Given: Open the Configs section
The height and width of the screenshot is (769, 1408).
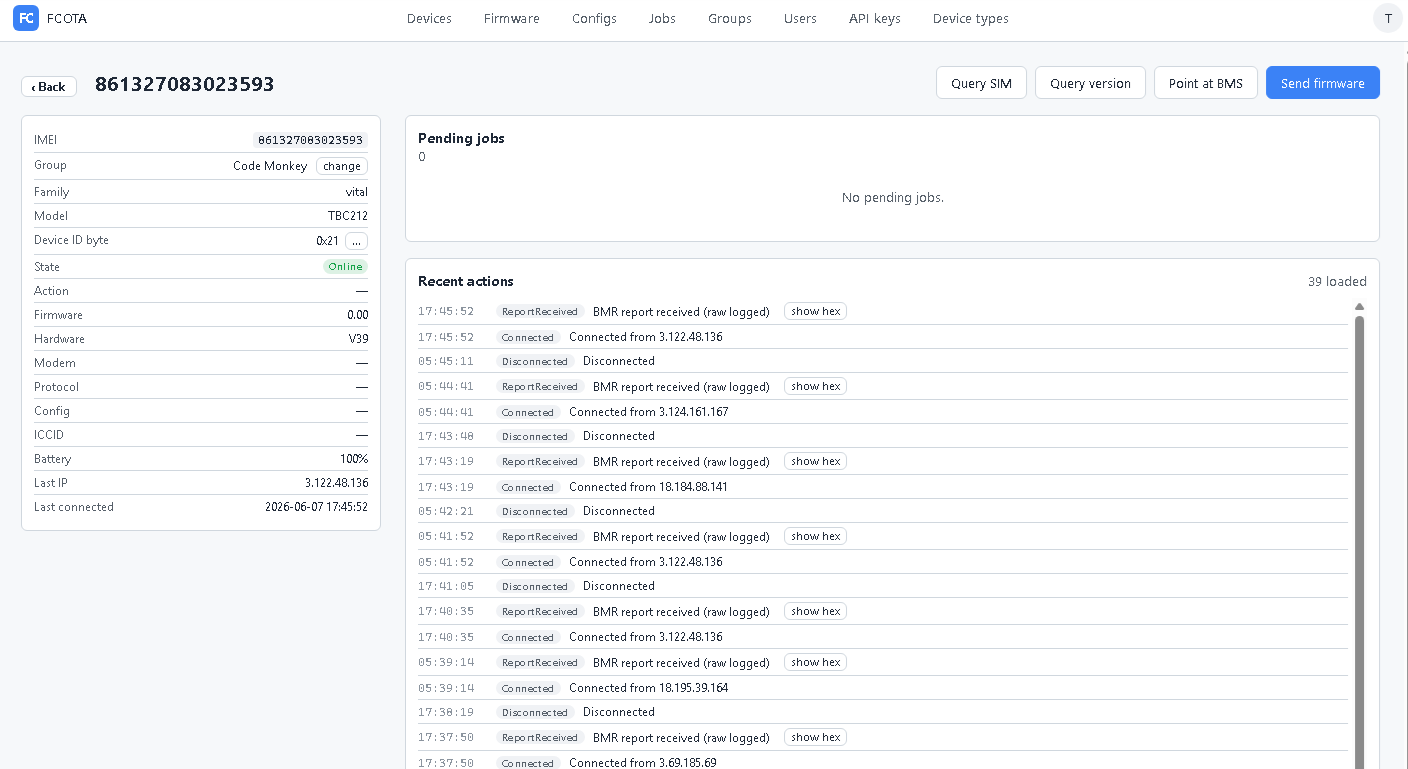Looking at the screenshot, I should 594,18.
